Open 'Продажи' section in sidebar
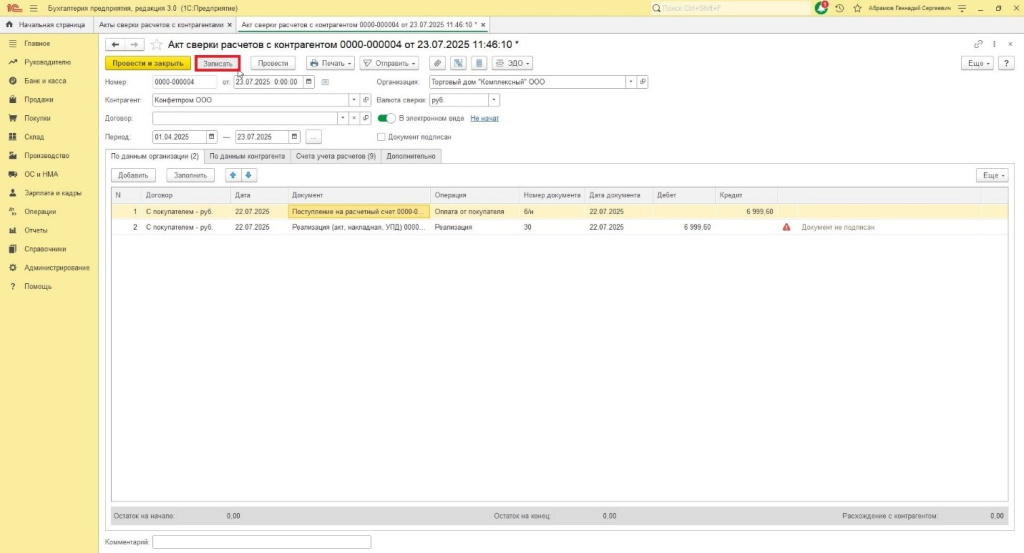The height and width of the screenshot is (553, 1024). [x=38, y=100]
